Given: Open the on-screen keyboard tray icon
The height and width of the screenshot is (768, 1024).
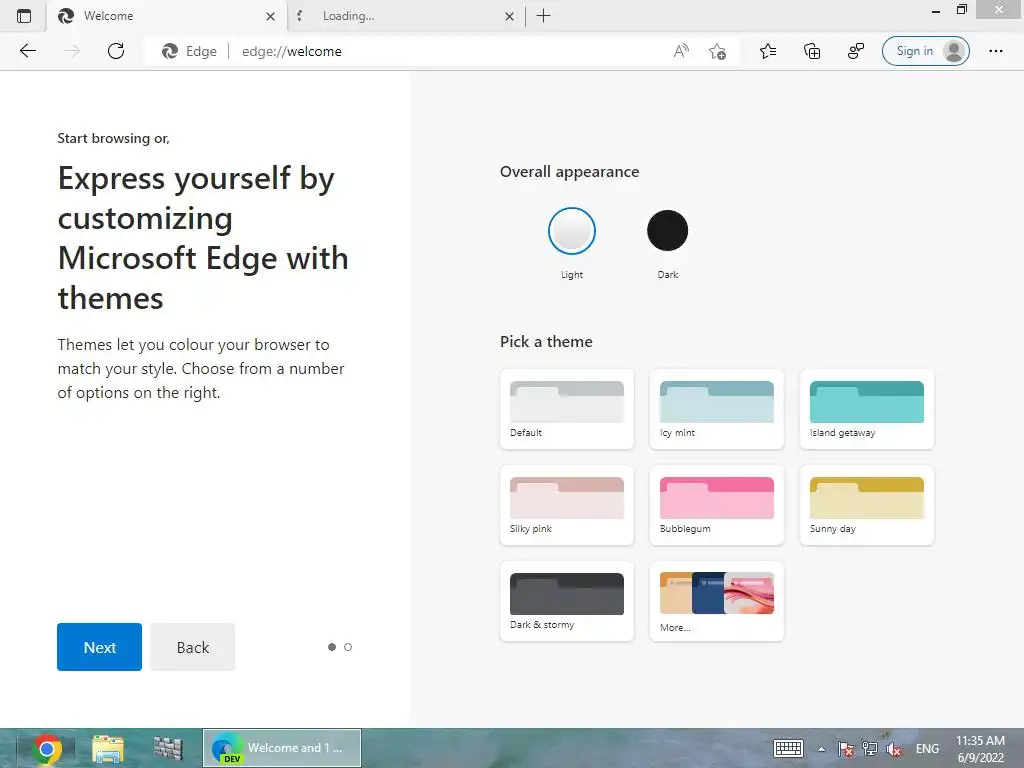Looking at the screenshot, I should pos(788,748).
